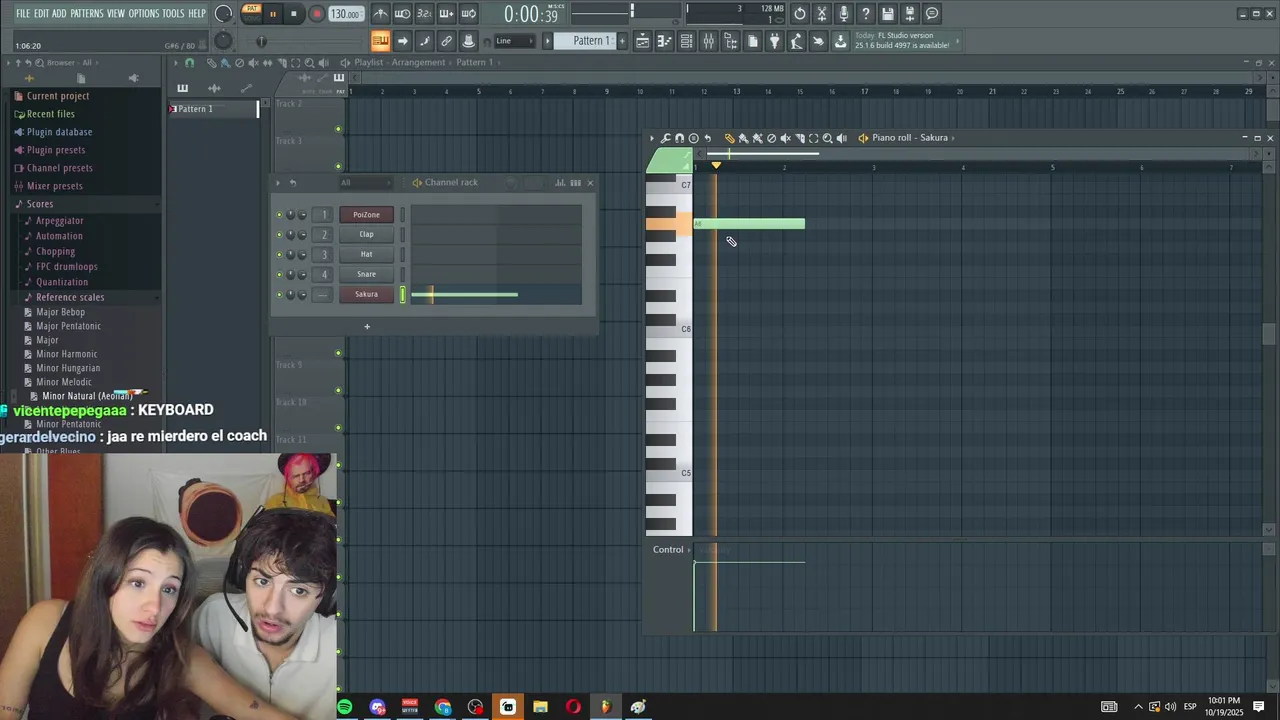
Task: Open File Explorer folder in taskbar
Action: 540,707
